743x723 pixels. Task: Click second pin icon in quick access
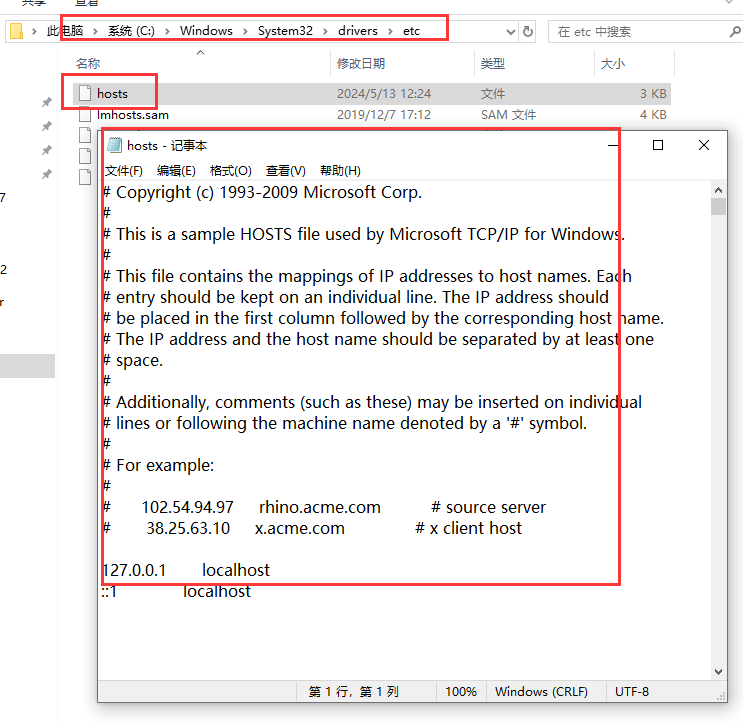pos(46,126)
